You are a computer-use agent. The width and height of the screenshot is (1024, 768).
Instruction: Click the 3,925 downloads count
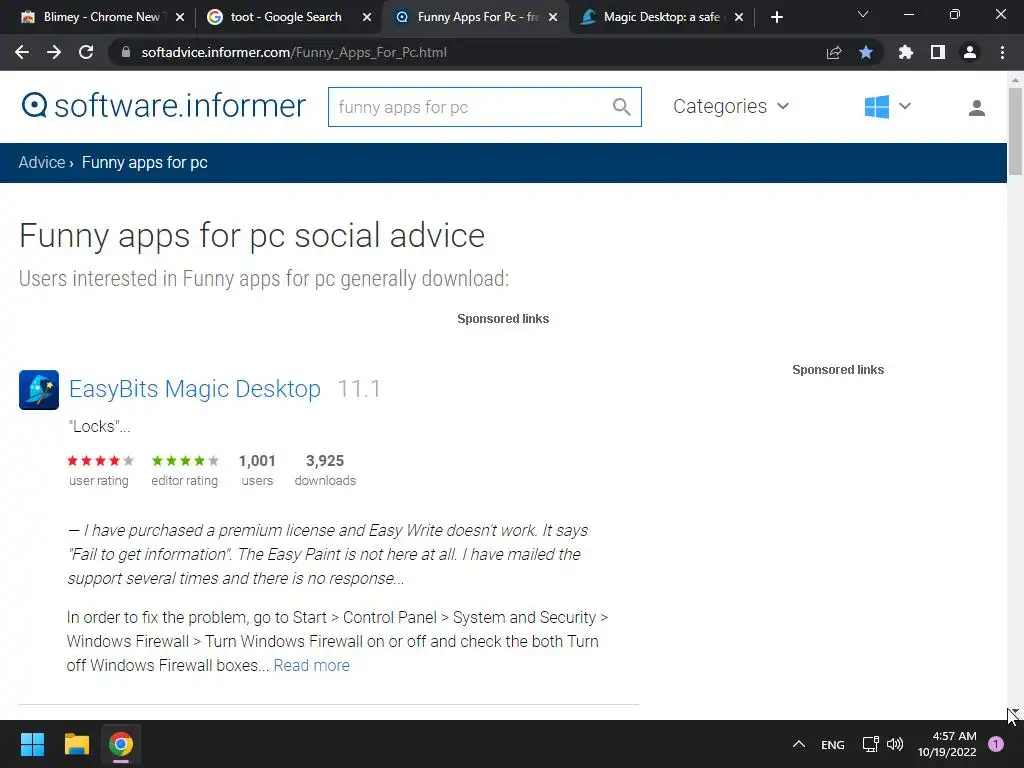coord(325,461)
